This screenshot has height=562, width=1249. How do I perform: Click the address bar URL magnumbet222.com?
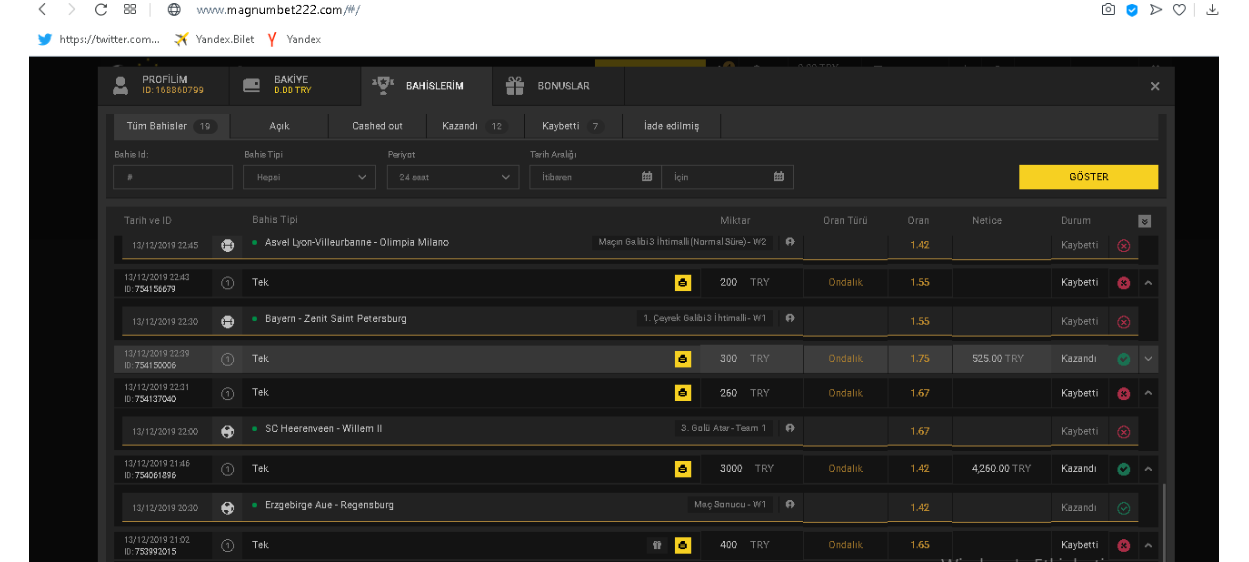[x=278, y=10]
